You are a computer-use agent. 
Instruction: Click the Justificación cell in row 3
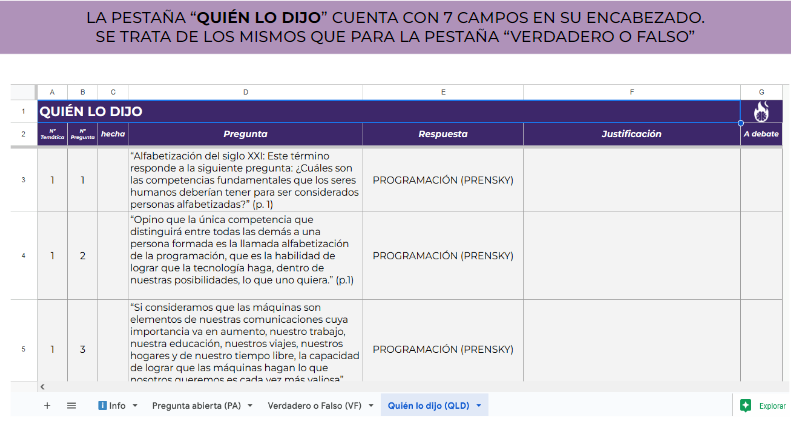[x=631, y=180]
